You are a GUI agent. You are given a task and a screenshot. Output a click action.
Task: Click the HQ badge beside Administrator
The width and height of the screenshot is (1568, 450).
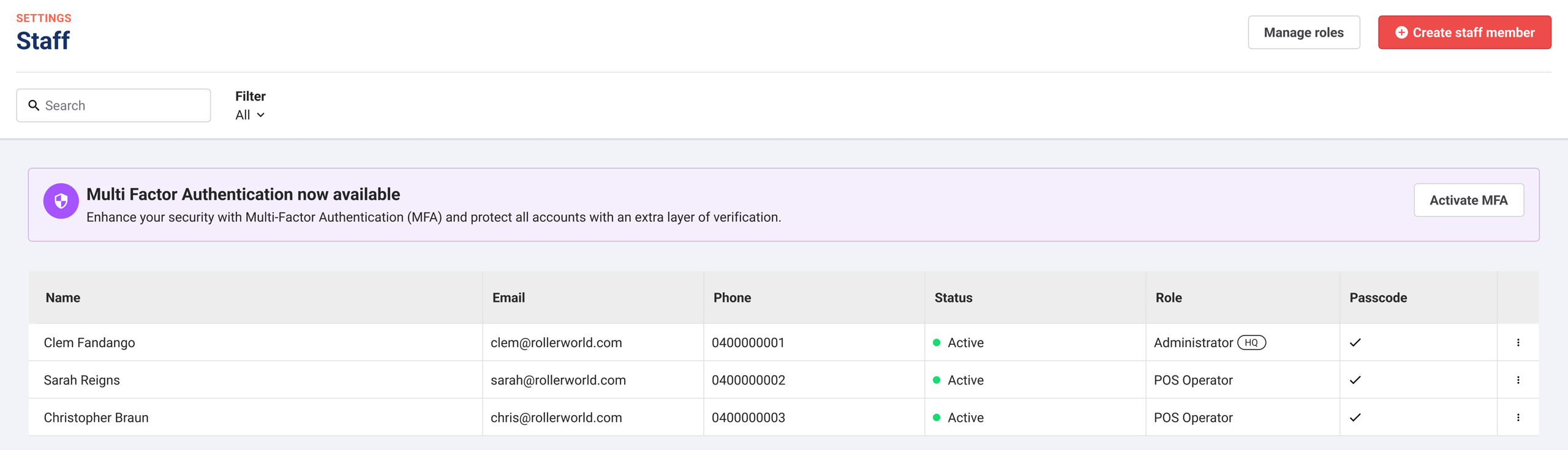pyautogui.click(x=1251, y=342)
